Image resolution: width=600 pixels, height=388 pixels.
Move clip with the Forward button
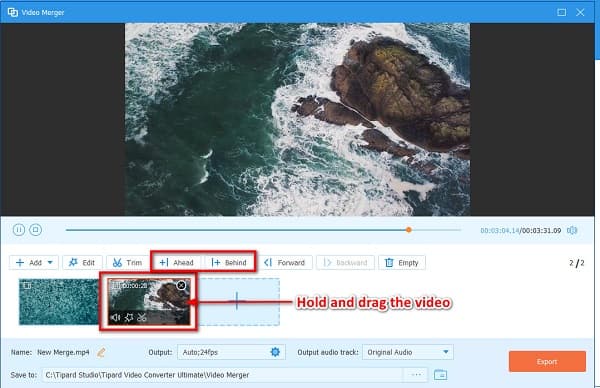[285, 262]
